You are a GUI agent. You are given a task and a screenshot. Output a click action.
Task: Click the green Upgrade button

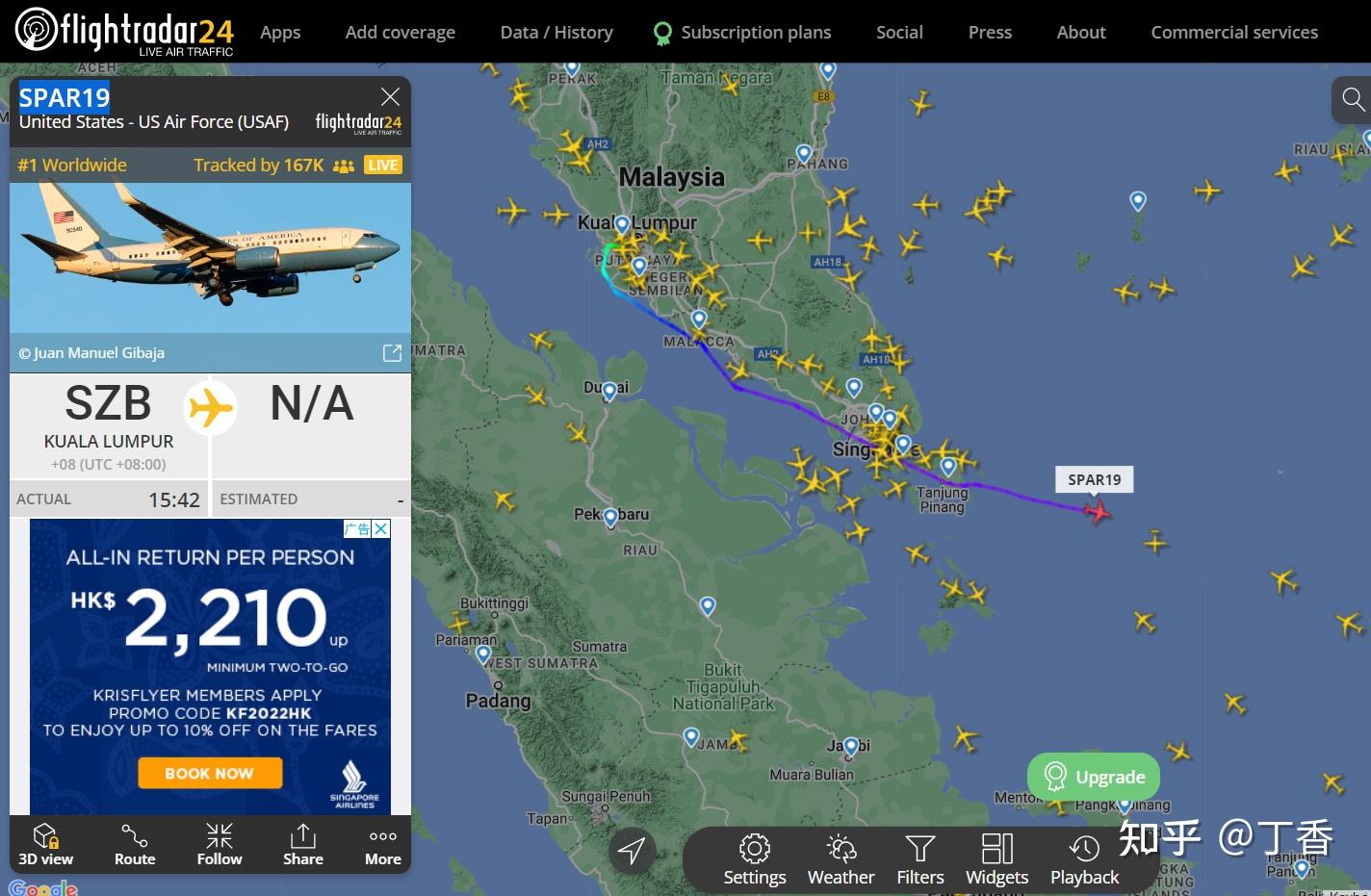tap(1094, 777)
